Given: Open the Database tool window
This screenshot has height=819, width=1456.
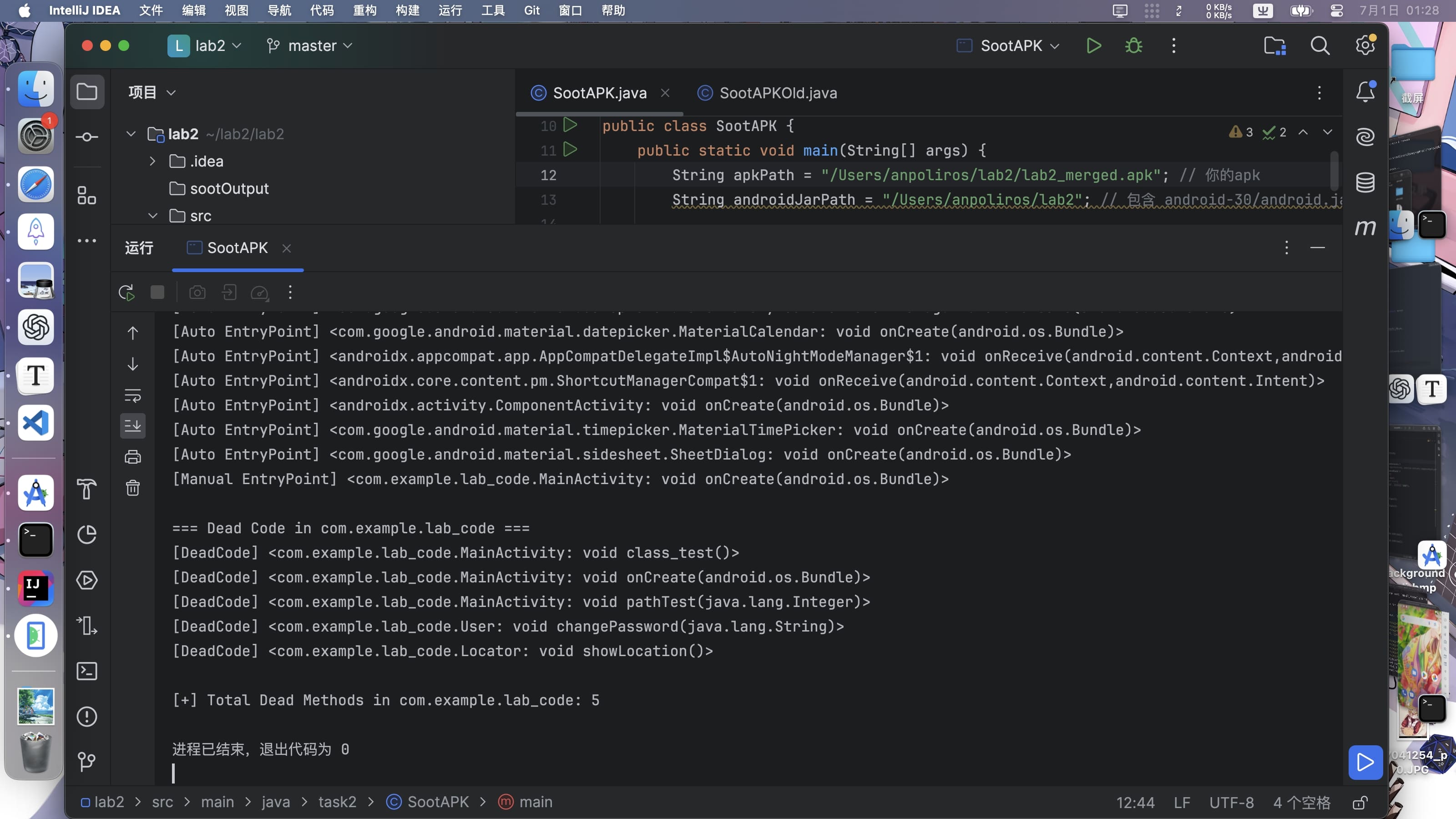Looking at the screenshot, I should tap(1365, 182).
